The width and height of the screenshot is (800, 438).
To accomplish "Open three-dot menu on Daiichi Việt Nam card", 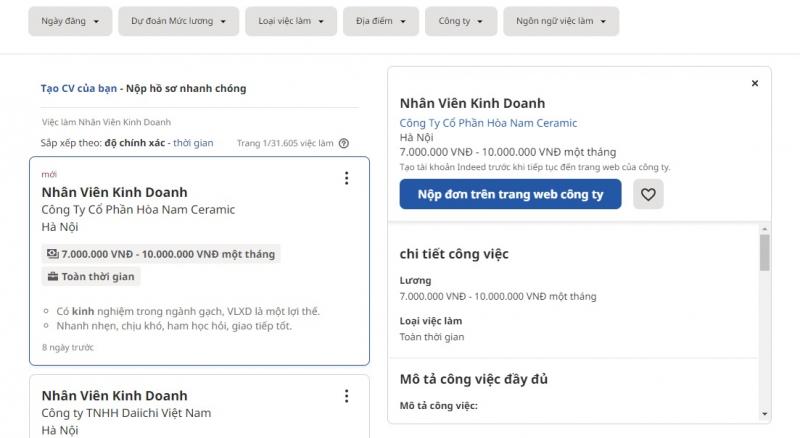I will tap(346, 396).
